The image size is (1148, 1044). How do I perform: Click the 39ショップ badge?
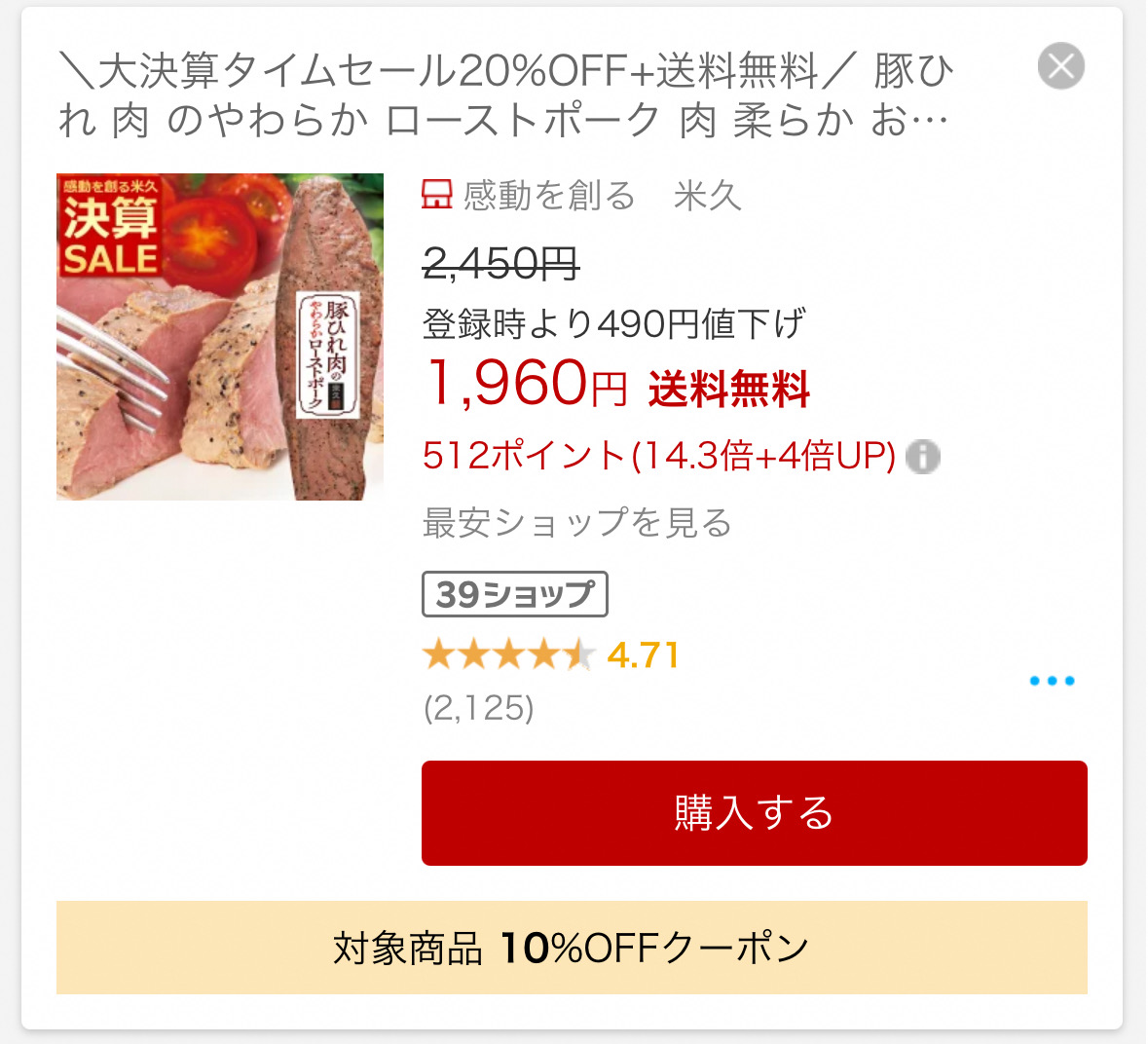pyautogui.click(x=515, y=594)
